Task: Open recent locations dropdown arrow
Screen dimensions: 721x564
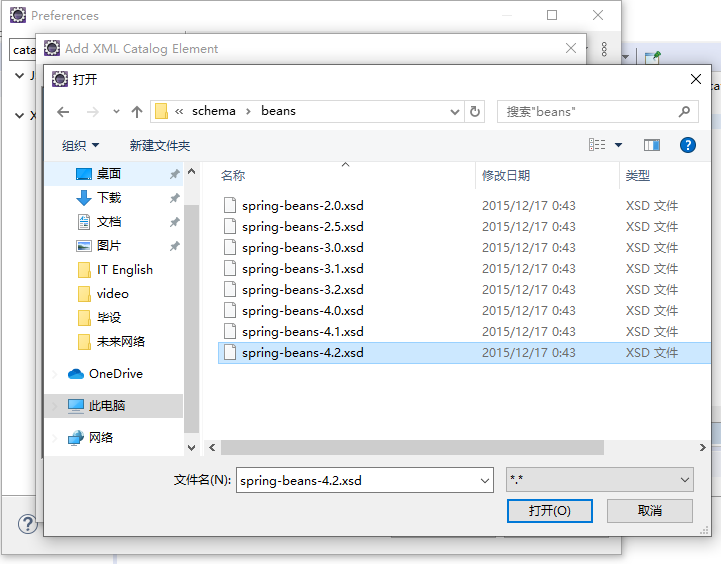Action: point(116,112)
